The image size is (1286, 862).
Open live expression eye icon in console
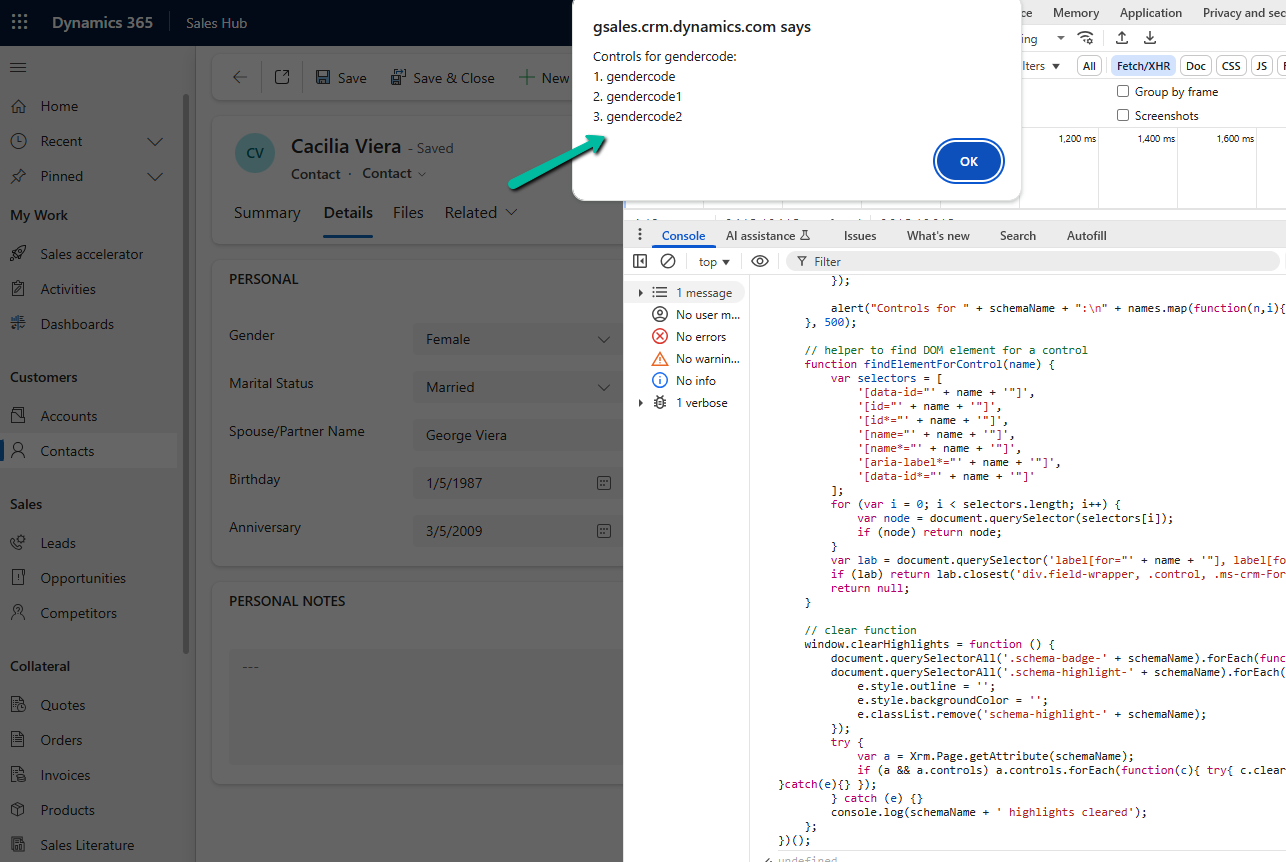pos(760,261)
